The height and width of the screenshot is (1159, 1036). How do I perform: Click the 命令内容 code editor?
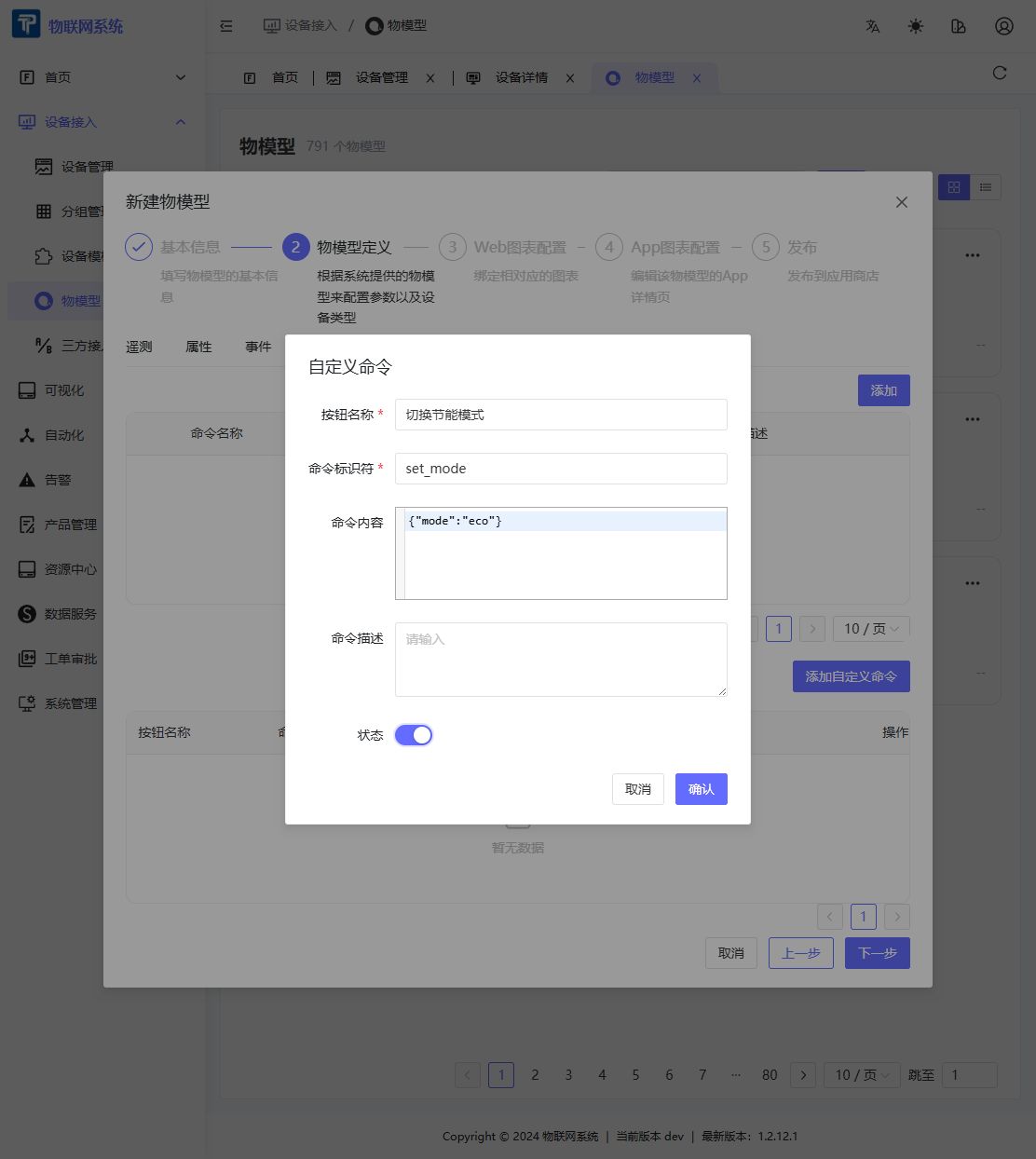(561, 553)
